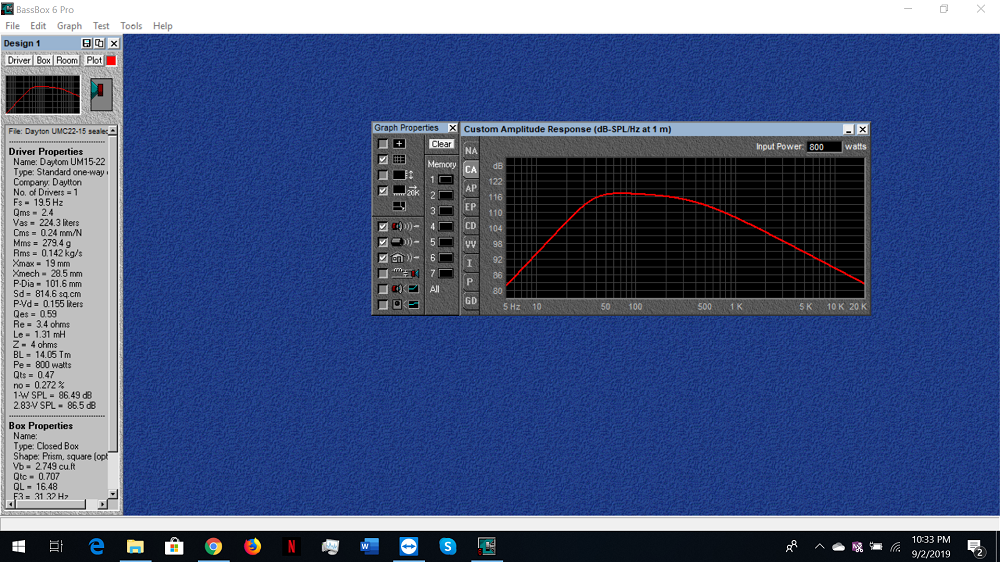The image size is (1000, 562).
Task: Click the Input Power field
Action: (x=824, y=147)
